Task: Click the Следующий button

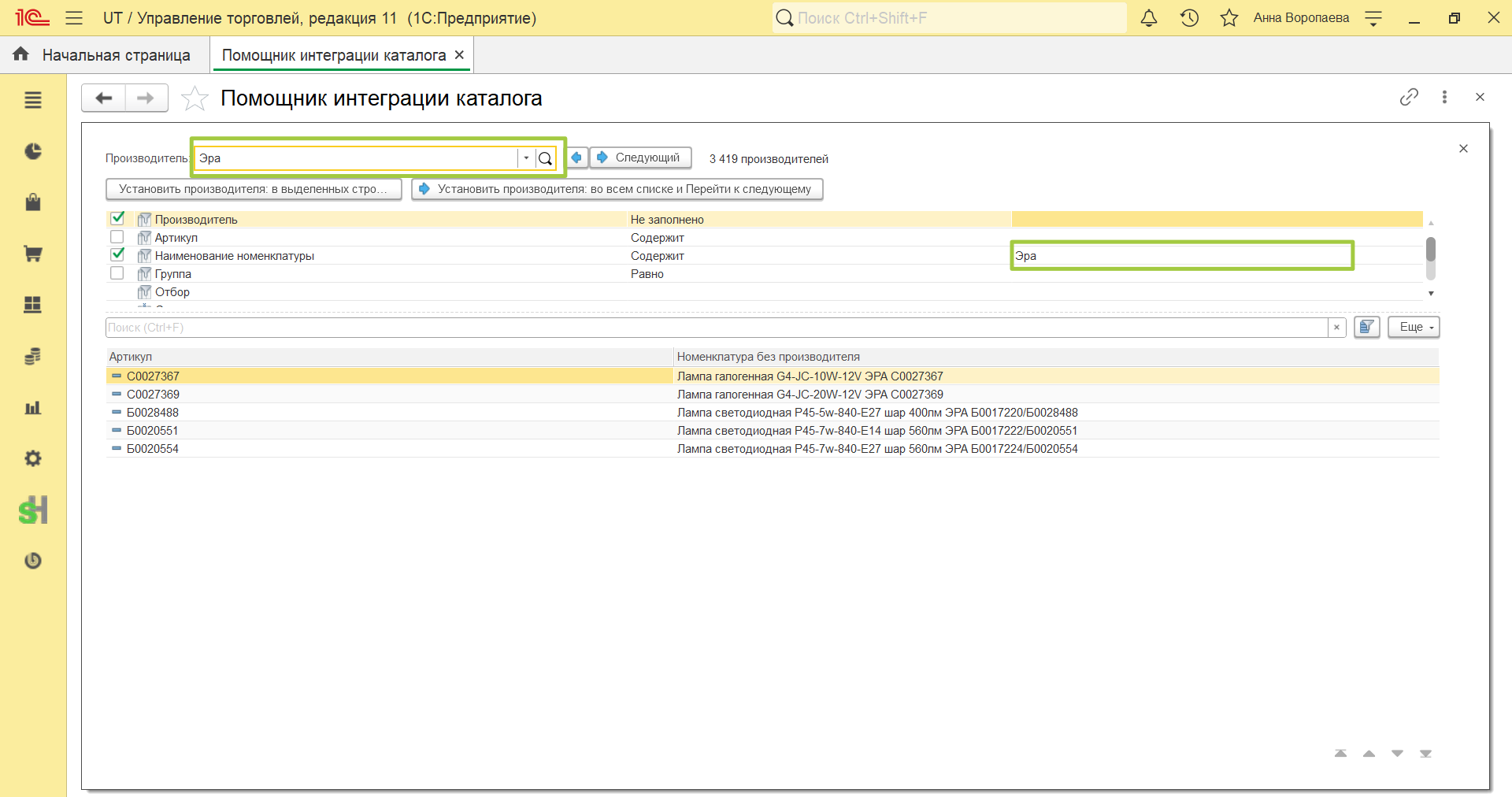Action: tap(641, 158)
